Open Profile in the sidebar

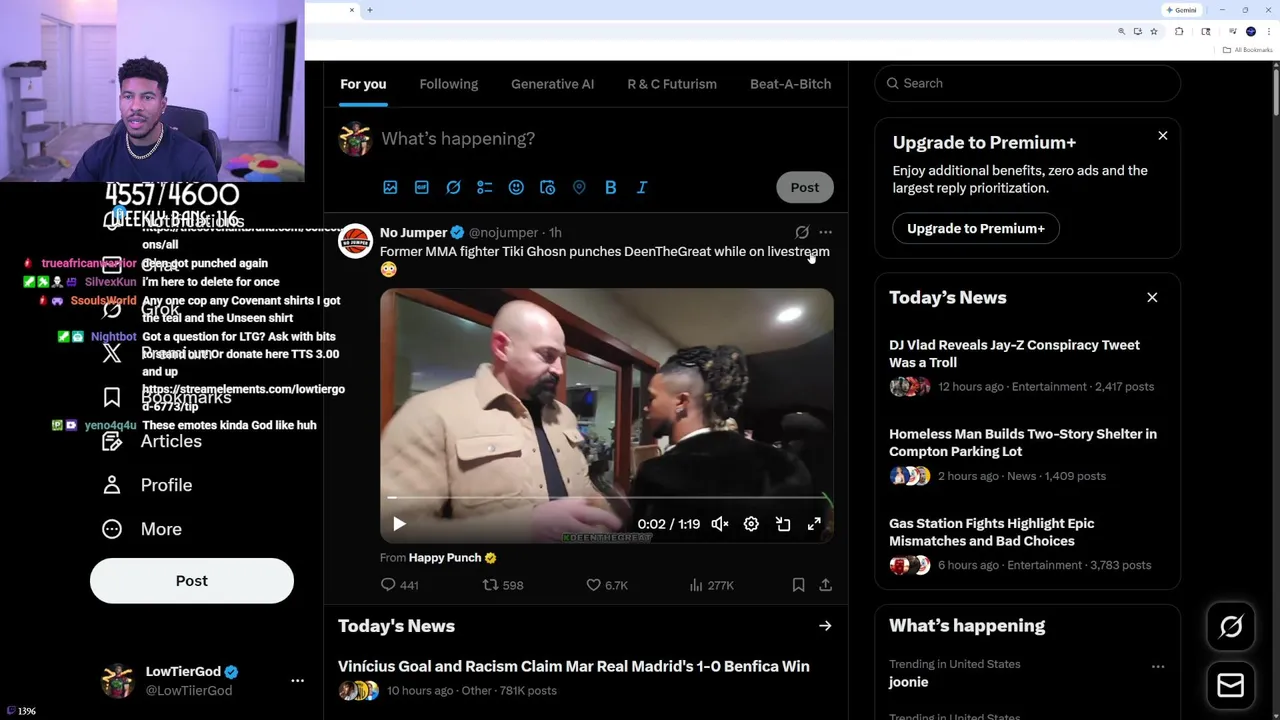(x=147, y=485)
